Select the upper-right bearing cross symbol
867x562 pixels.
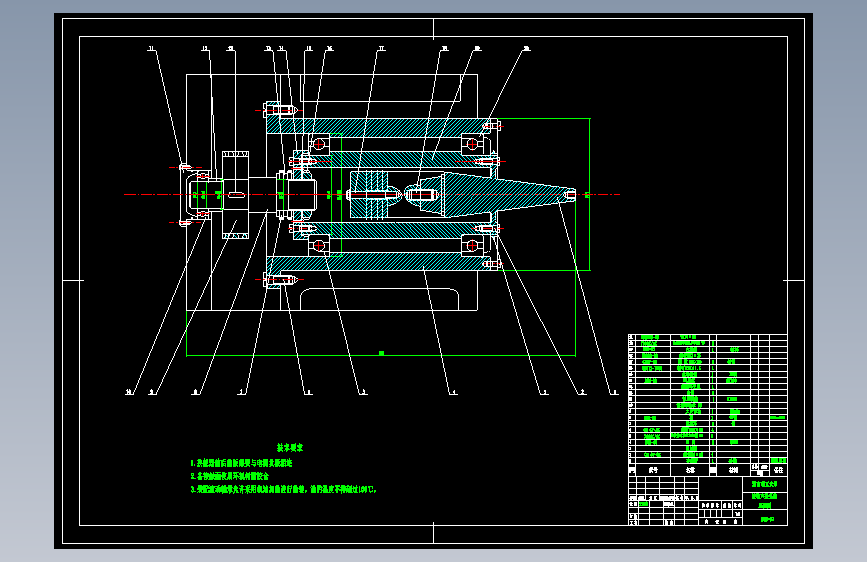pyautogui.click(x=472, y=144)
